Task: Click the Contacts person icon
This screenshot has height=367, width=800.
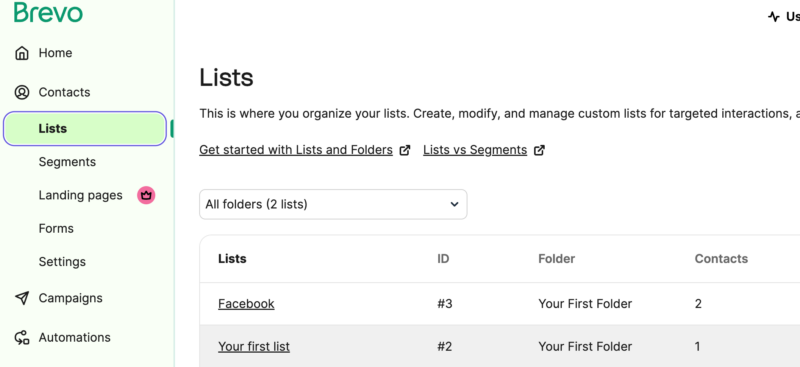Action: (x=22, y=92)
